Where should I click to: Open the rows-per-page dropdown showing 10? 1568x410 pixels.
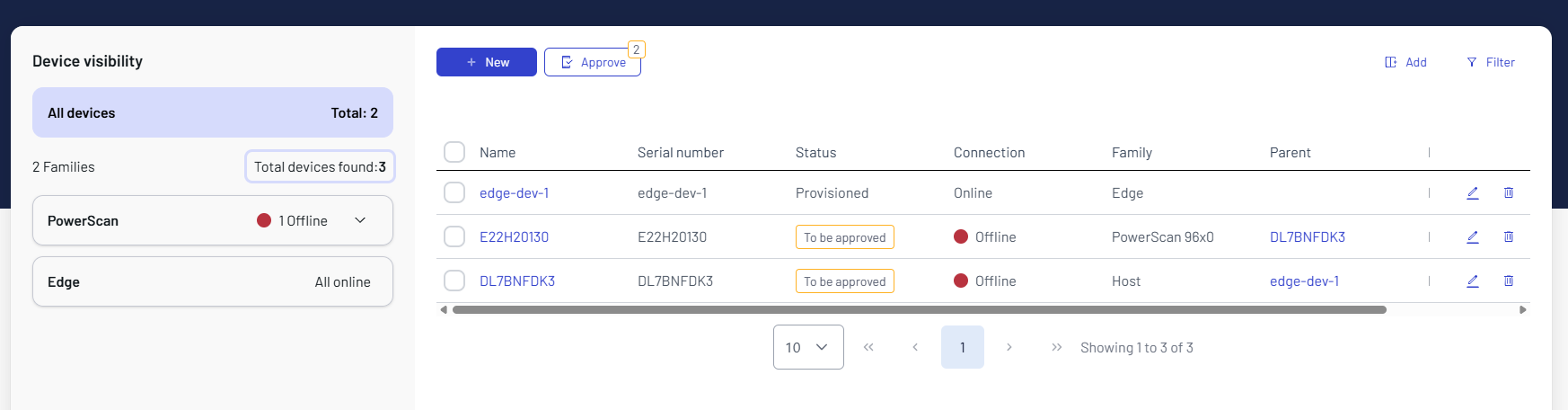point(807,347)
